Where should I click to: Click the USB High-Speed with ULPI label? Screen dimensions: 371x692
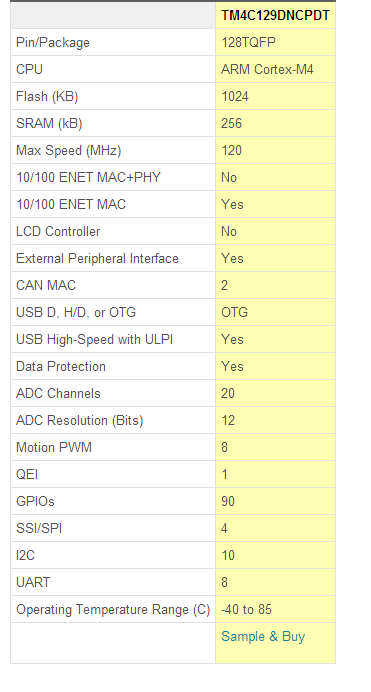[94, 339]
